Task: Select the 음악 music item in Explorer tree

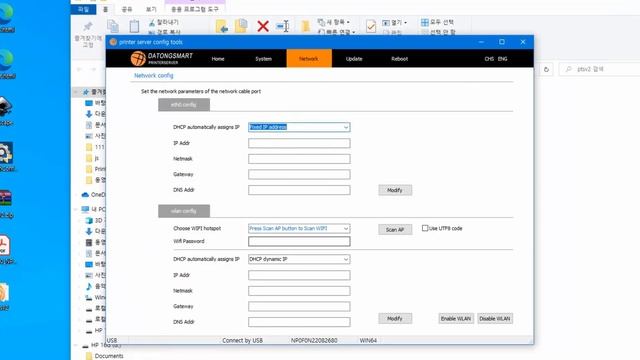Action: pyautogui.click(x=95, y=286)
